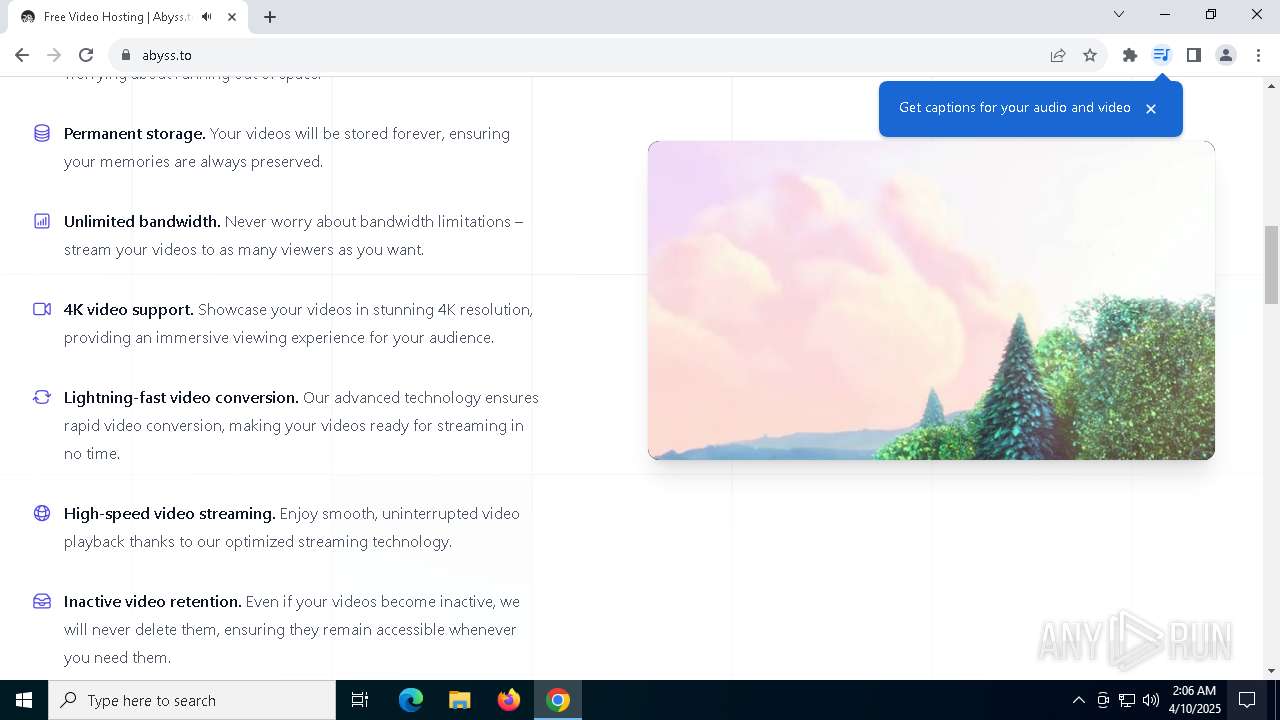Click the Chrome taskbar icon
This screenshot has height=720, width=1280.
click(x=558, y=700)
